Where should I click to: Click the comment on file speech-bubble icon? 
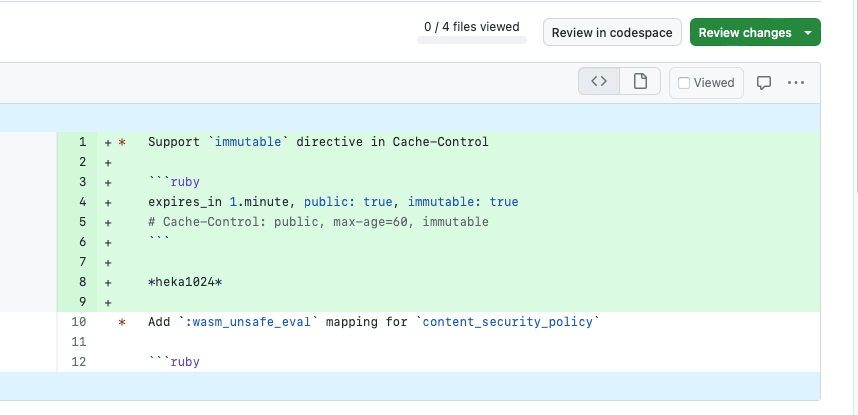pyautogui.click(x=764, y=83)
